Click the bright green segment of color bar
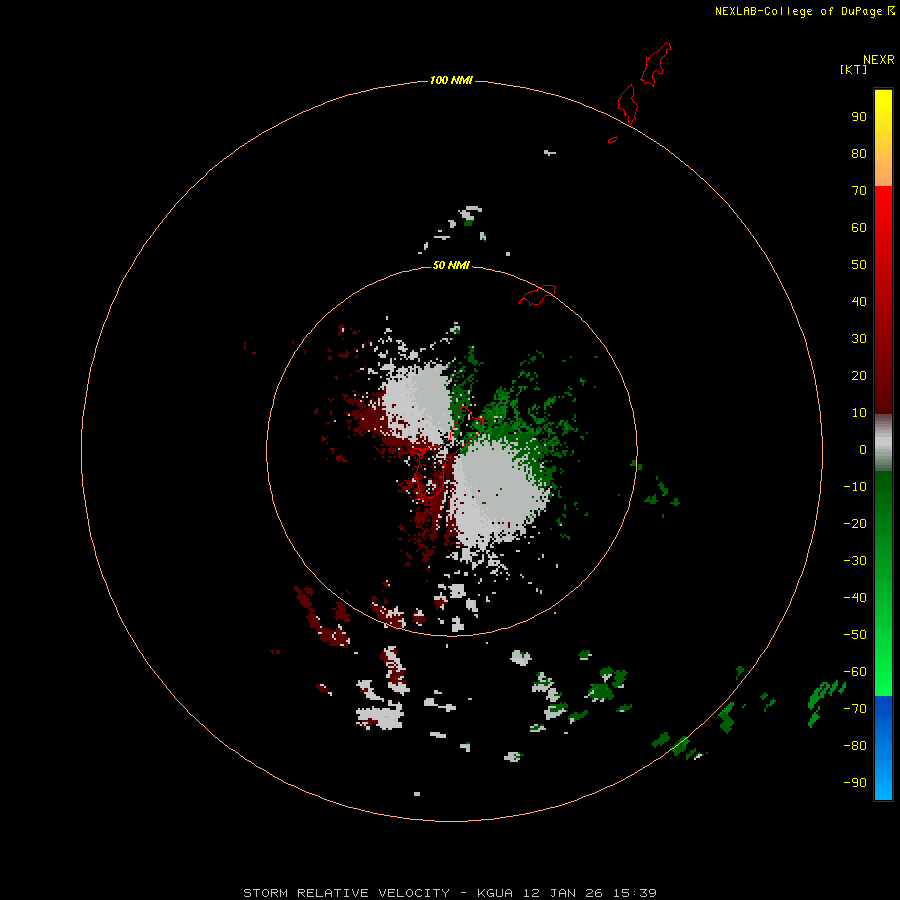 pyautogui.click(x=883, y=584)
